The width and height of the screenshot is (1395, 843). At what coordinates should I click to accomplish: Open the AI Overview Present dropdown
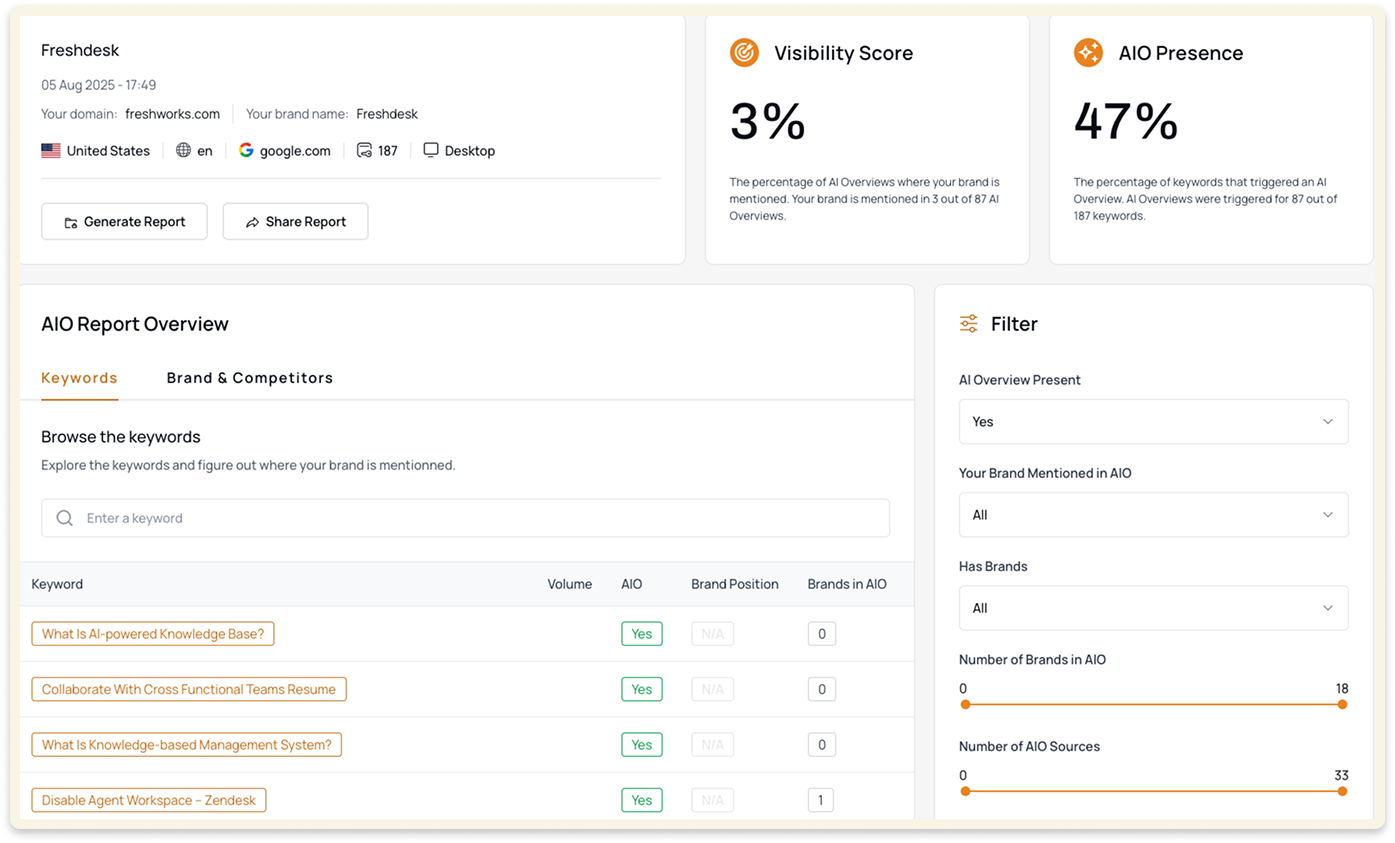pos(1153,422)
